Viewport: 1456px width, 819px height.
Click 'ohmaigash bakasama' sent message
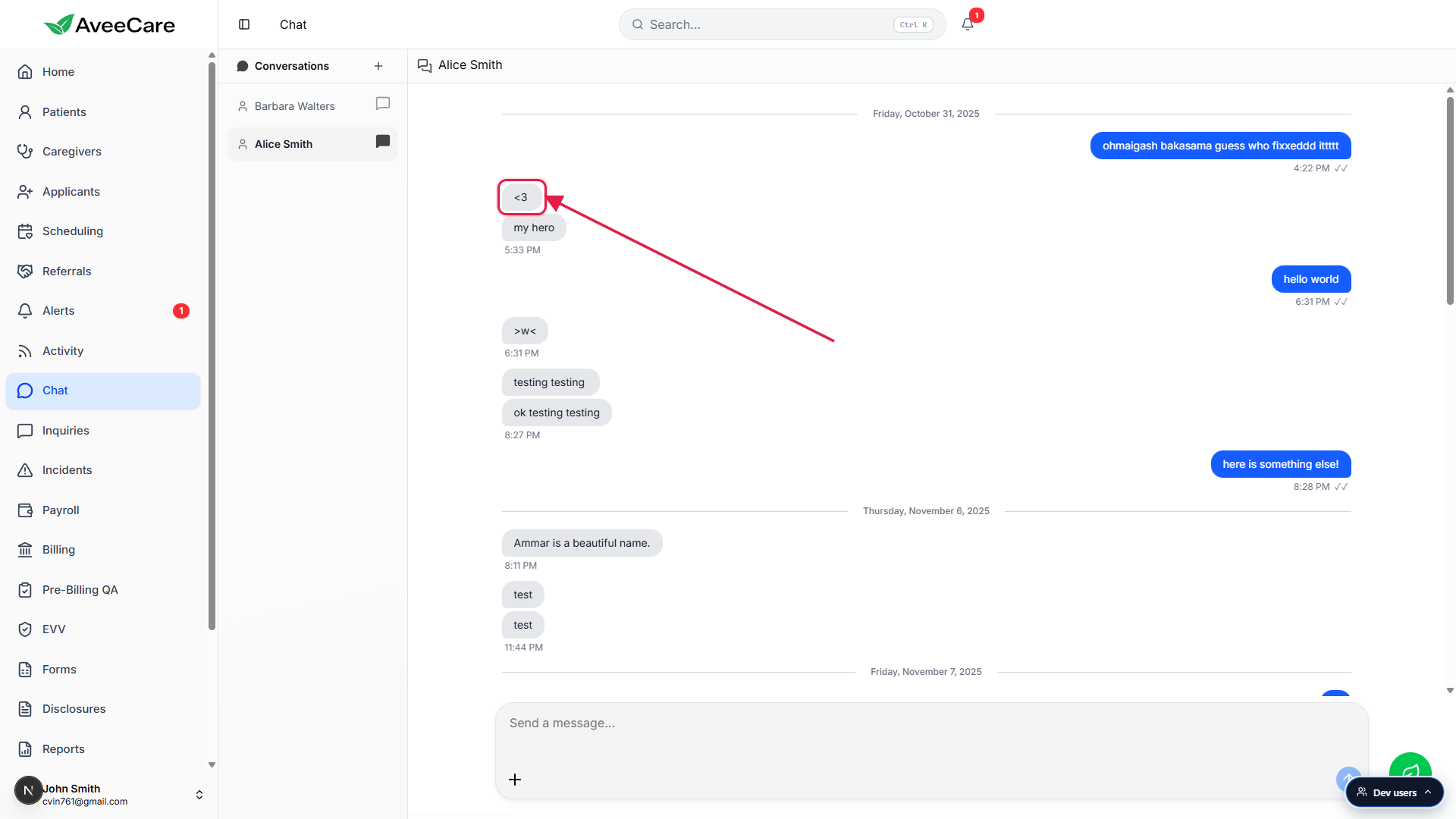click(1221, 146)
